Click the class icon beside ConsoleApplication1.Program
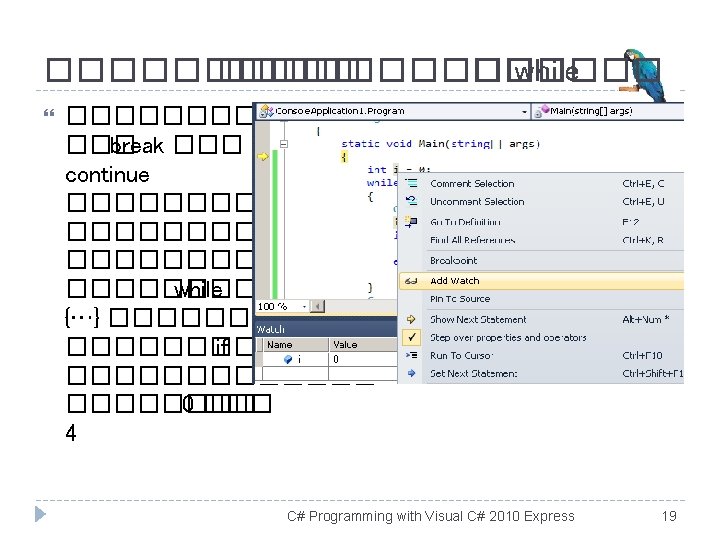The height and width of the screenshot is (540, 720). [266, 111]
